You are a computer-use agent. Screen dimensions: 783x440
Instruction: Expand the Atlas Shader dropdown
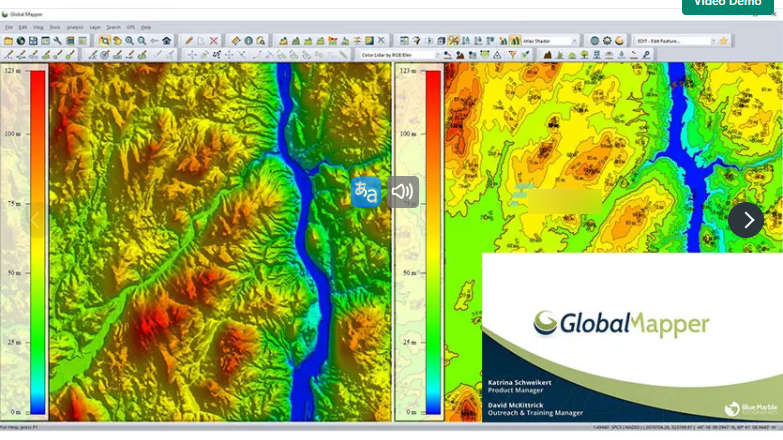(x=574, y=41)
